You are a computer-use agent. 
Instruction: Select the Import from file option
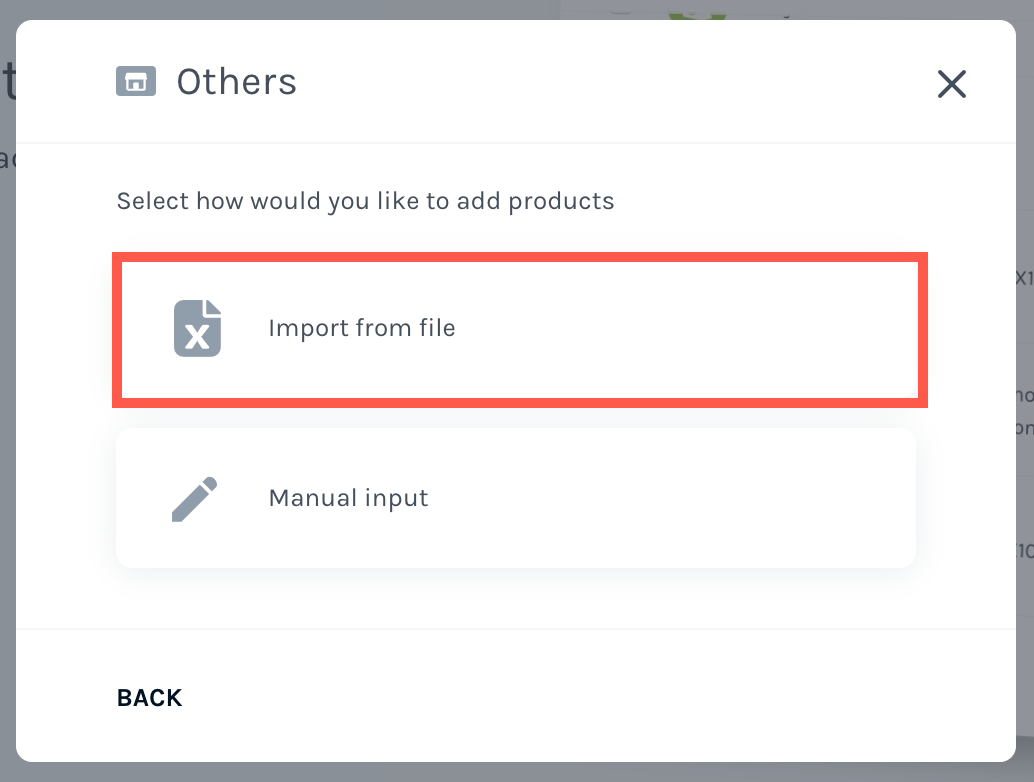coord(520,330)
